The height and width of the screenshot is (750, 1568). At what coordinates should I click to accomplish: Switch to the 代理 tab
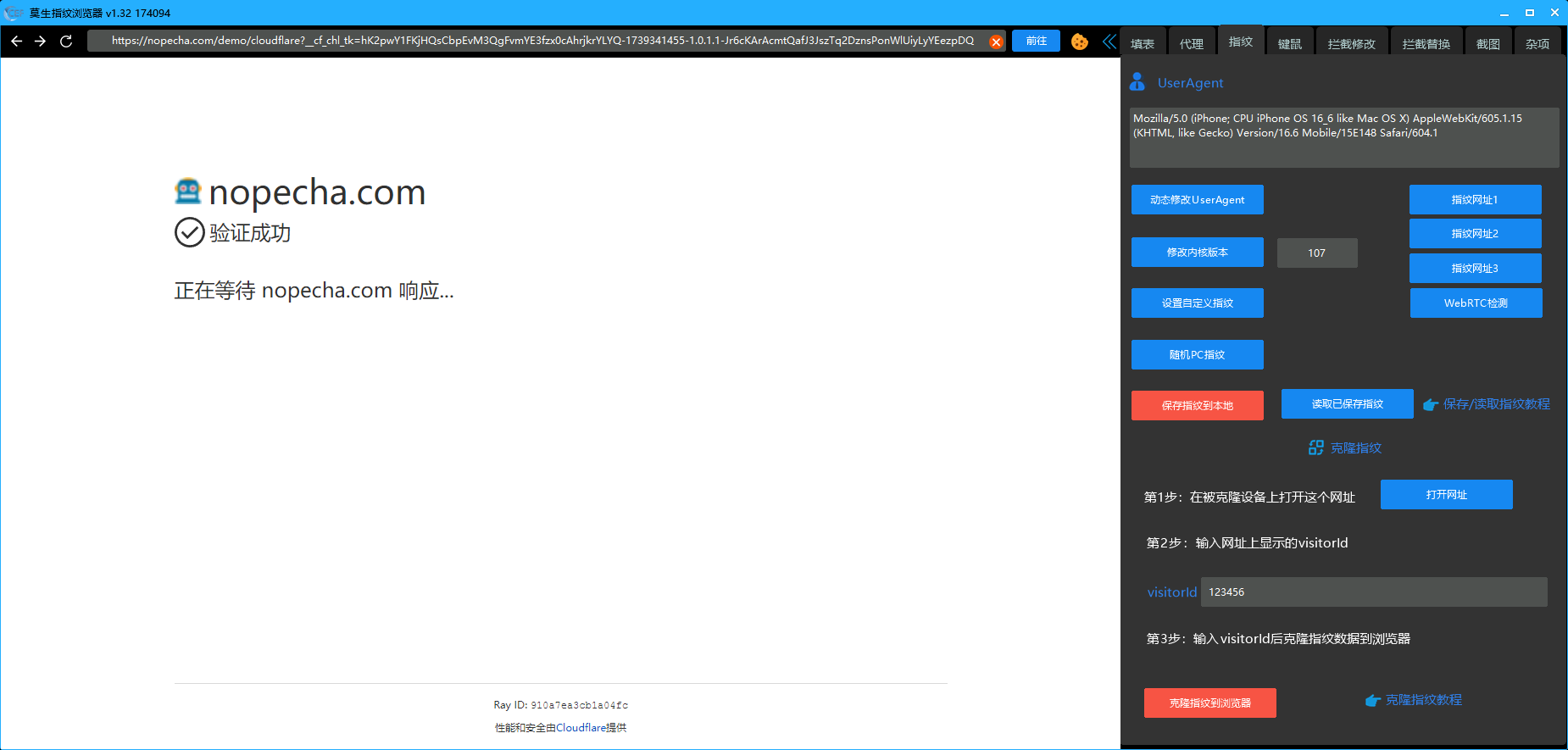point(1192,44)
